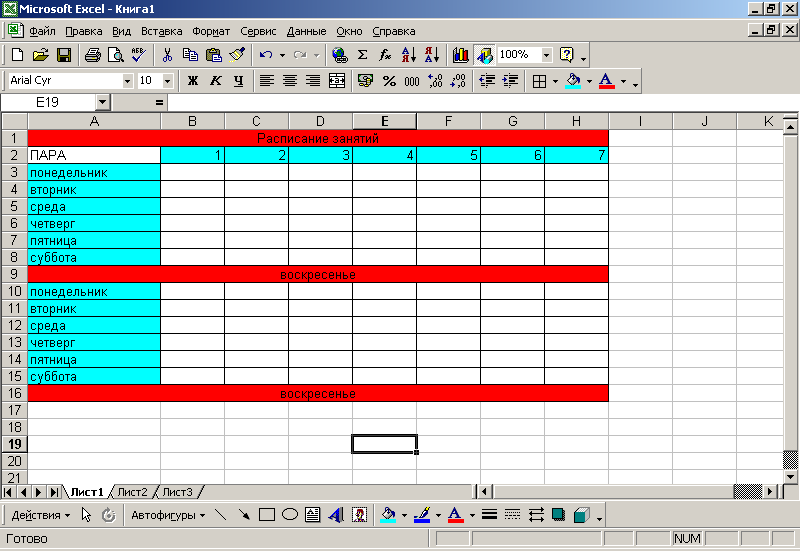This screenshot has height=551, width=800.
Task: Toggle italic К formatting
Action: pos(216,81)
